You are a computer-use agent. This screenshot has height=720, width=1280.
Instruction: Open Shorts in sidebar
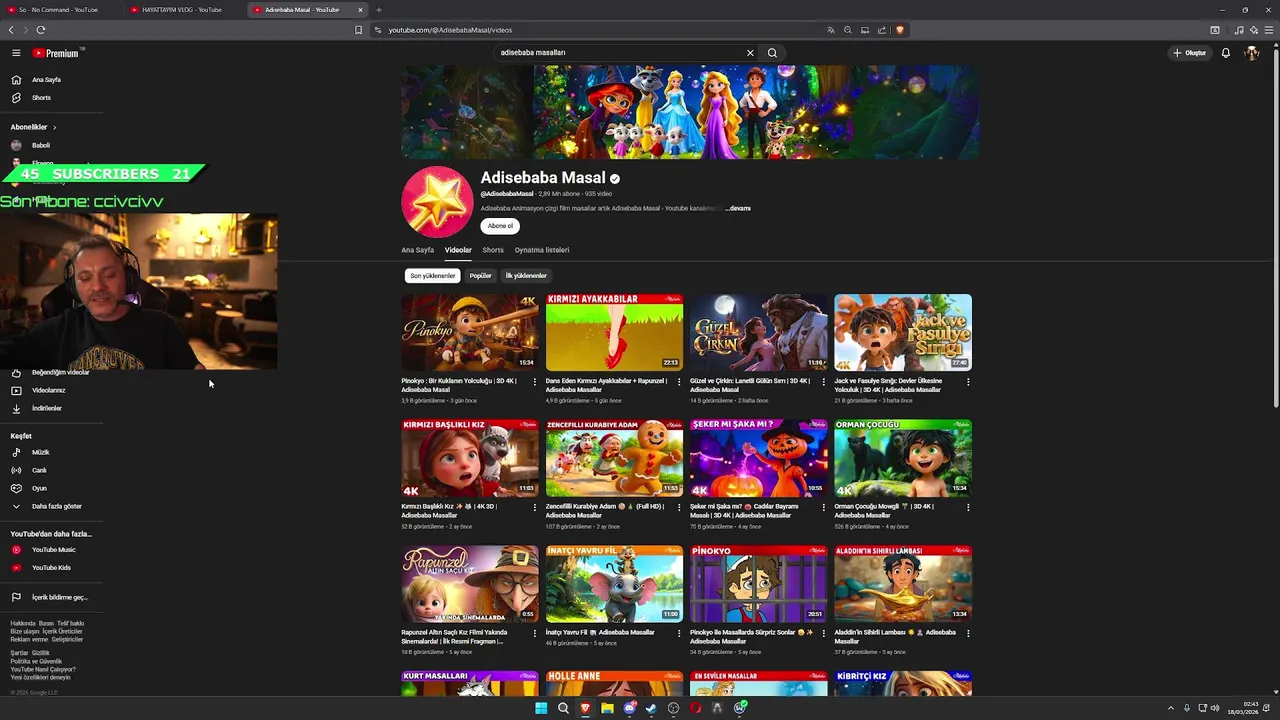41,98
